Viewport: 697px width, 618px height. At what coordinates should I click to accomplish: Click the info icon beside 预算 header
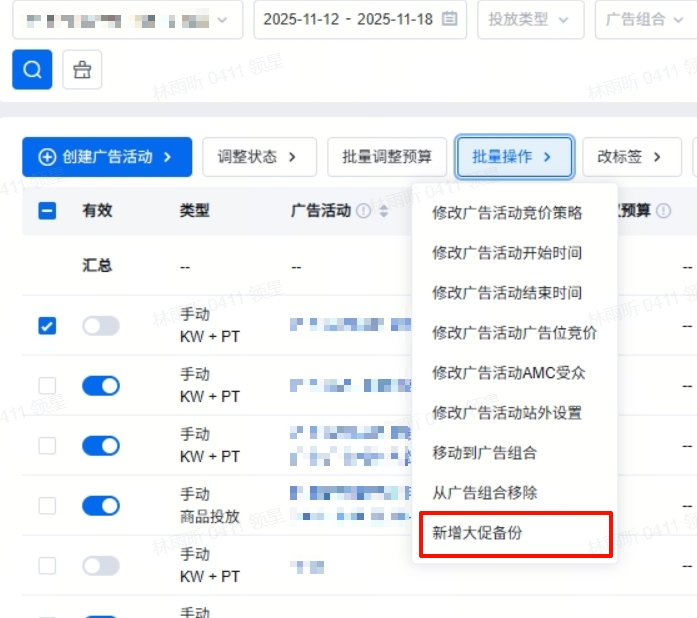(664, 211)
